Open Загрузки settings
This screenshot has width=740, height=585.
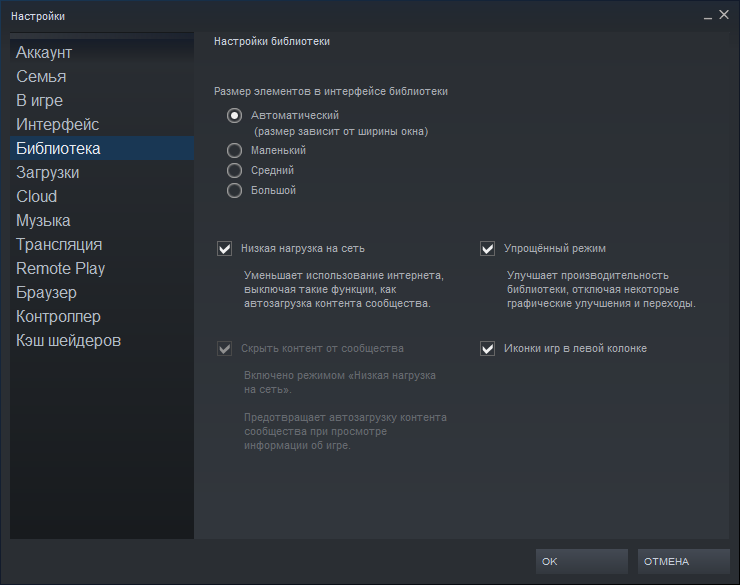pos(101,173)
